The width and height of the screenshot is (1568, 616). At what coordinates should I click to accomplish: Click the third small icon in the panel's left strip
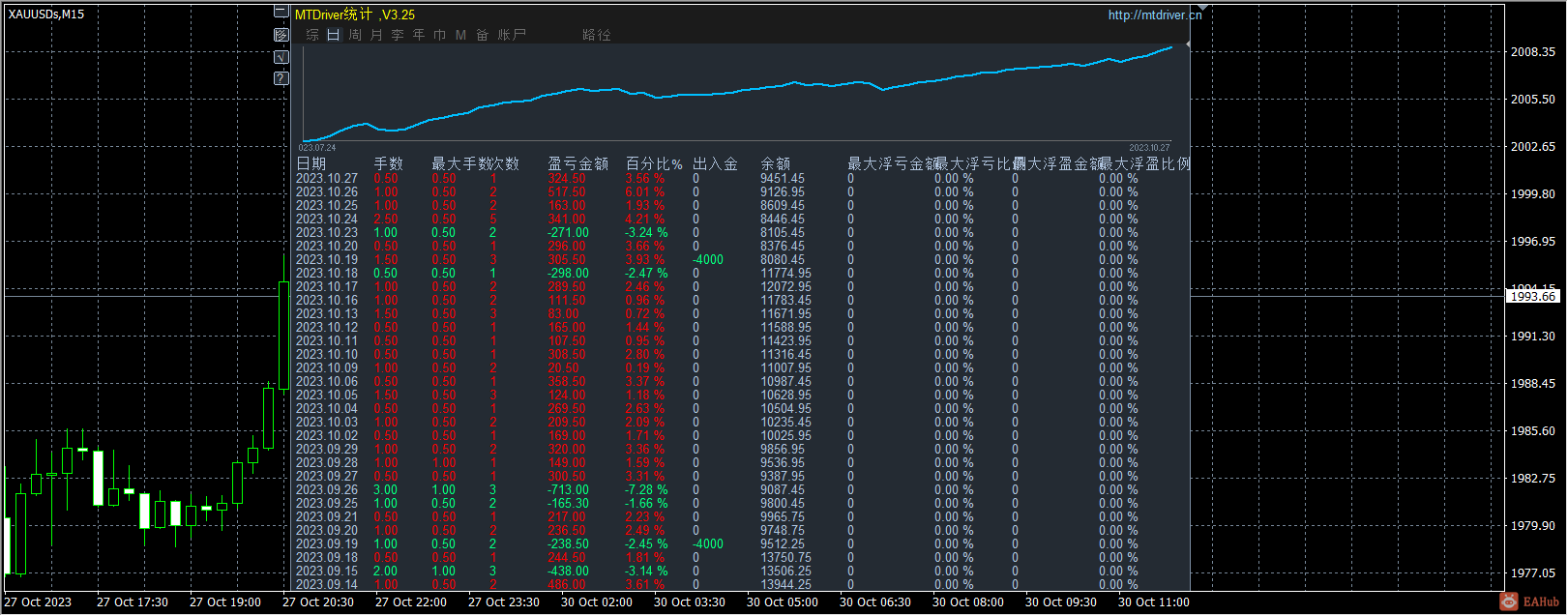pos(281,57)
